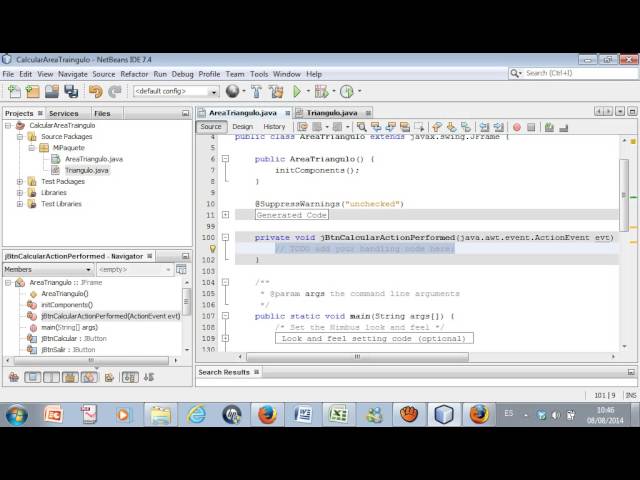This screenshot has height=480, width=640.
Task: Open the Navigate menu
Action: coord(73,74)
